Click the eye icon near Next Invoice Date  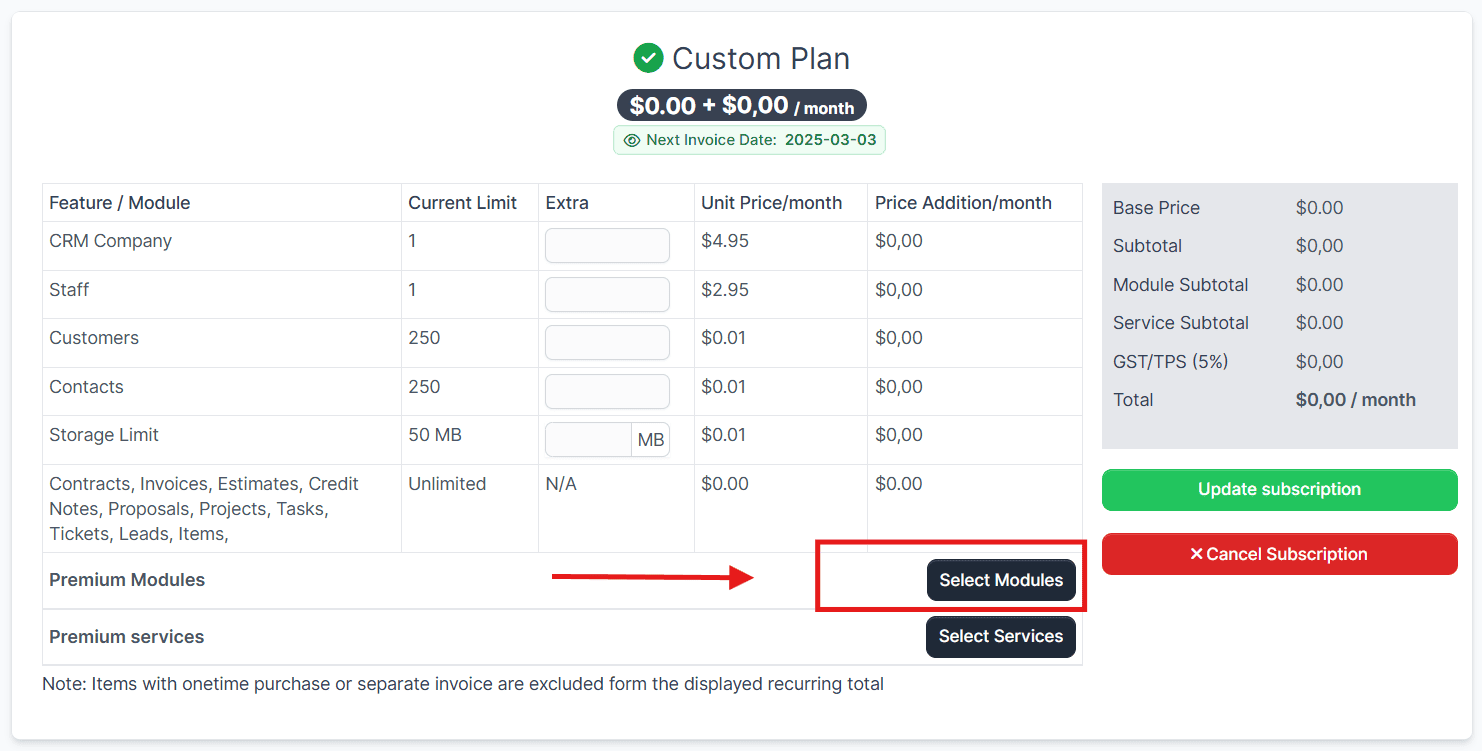click(x=631, y=140)
